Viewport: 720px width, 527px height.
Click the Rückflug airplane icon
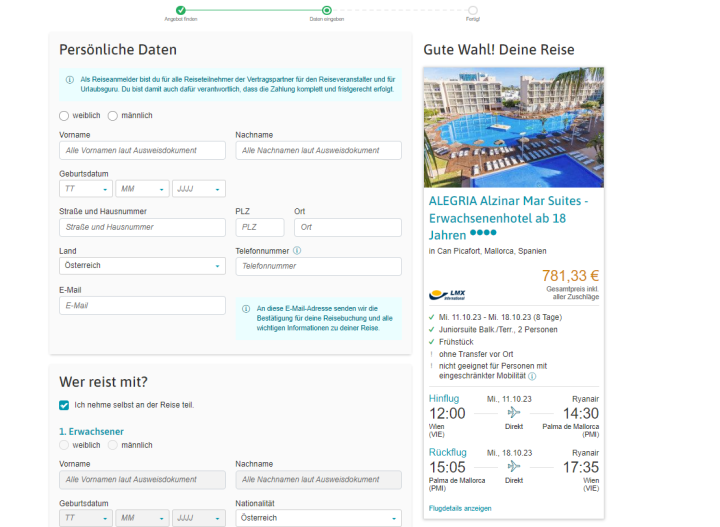513,467
